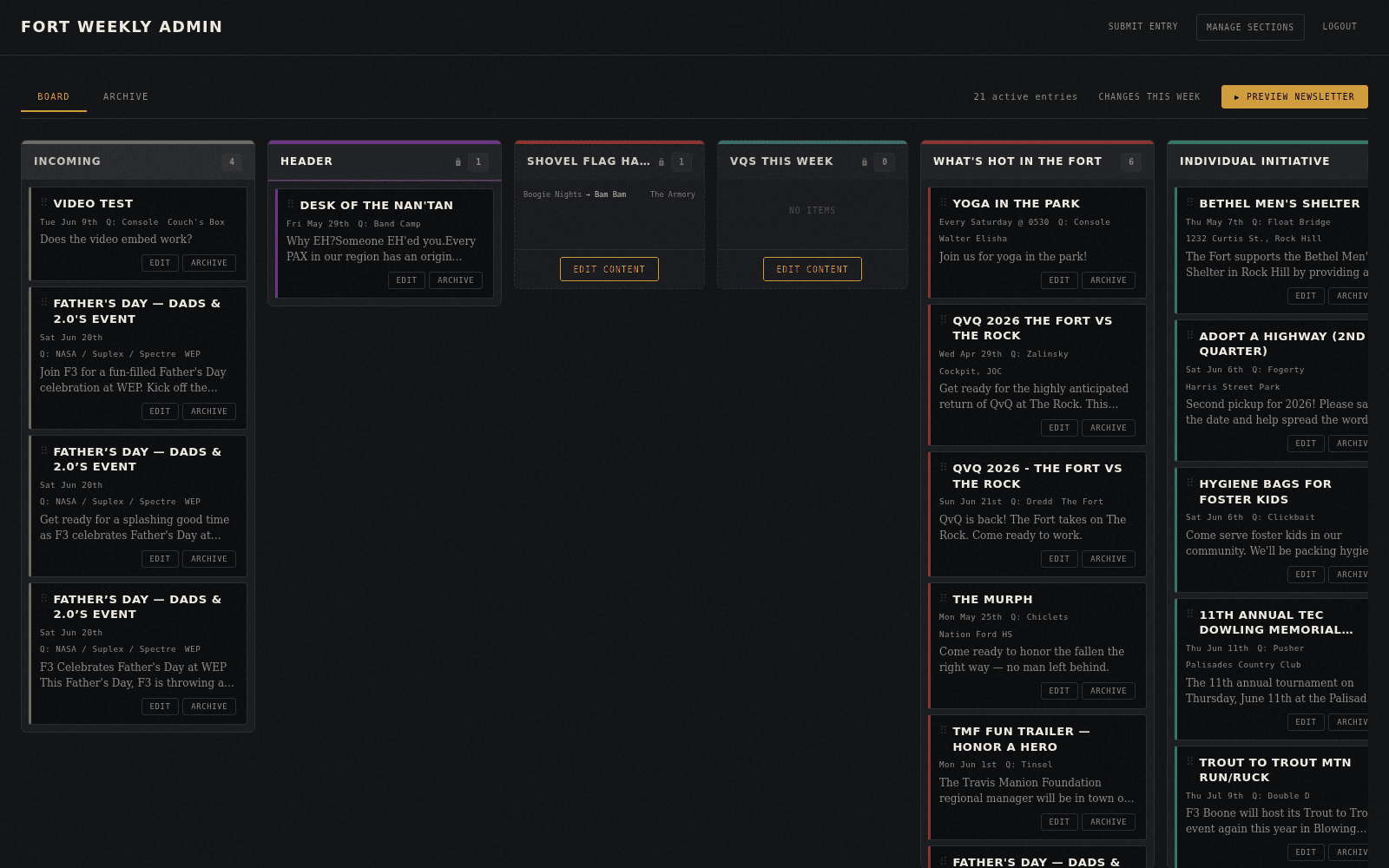Click drag handle on TMF Fun Trailer card
Viewport: 1389px width, 868px height.
(x=944, y=730)
